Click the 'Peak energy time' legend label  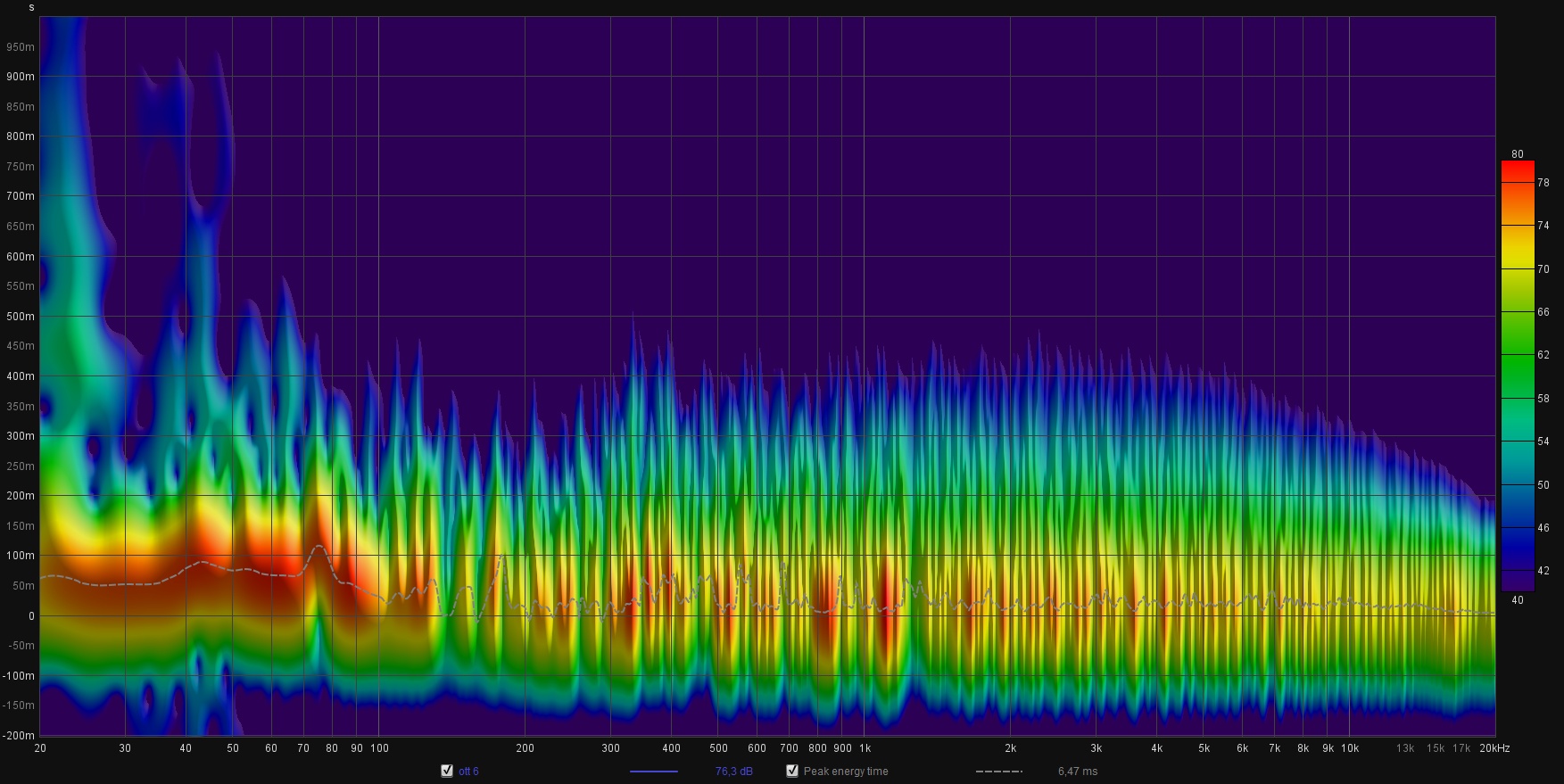pyautogui.click(x=846, y=772)
